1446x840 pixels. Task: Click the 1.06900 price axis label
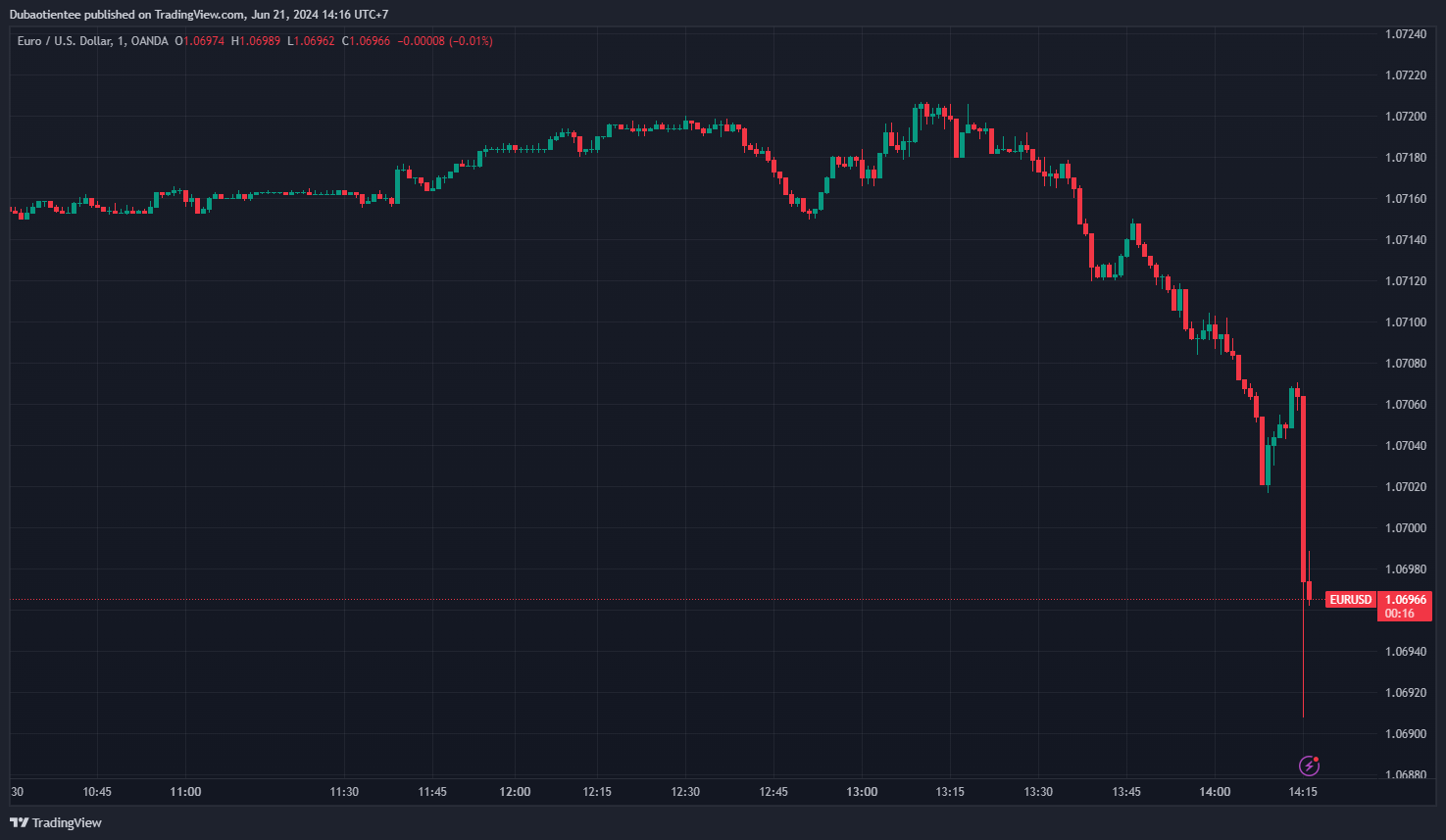coord(1405,734)
